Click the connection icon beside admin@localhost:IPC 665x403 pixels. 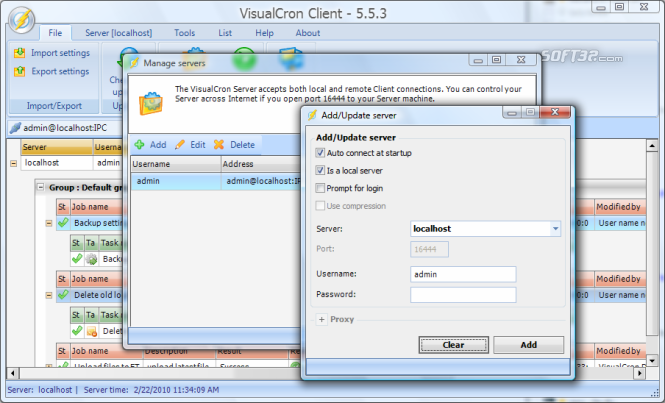(x=15, y=128)
